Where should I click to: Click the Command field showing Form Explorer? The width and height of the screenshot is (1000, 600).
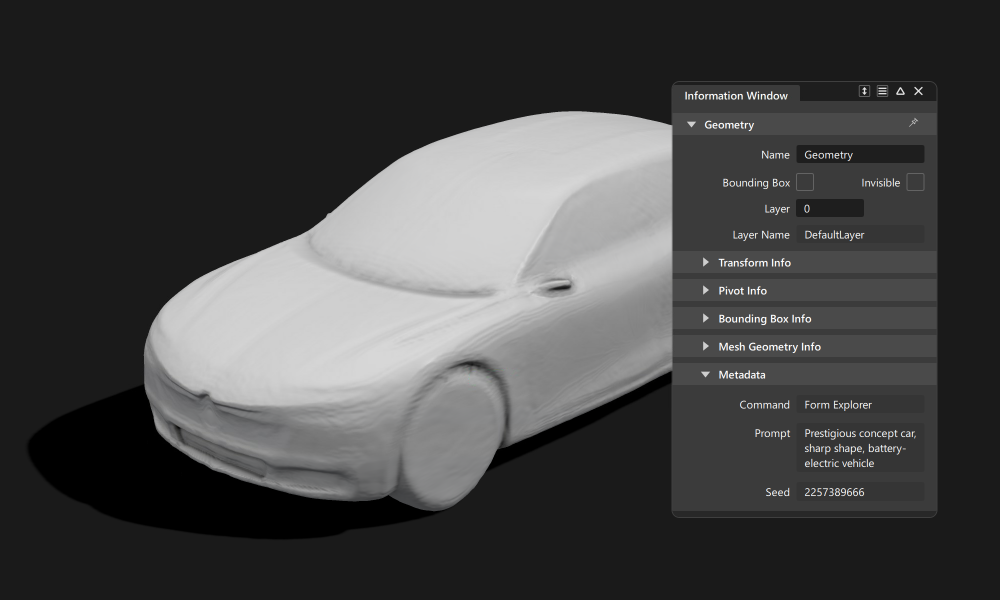pos(861,404)
